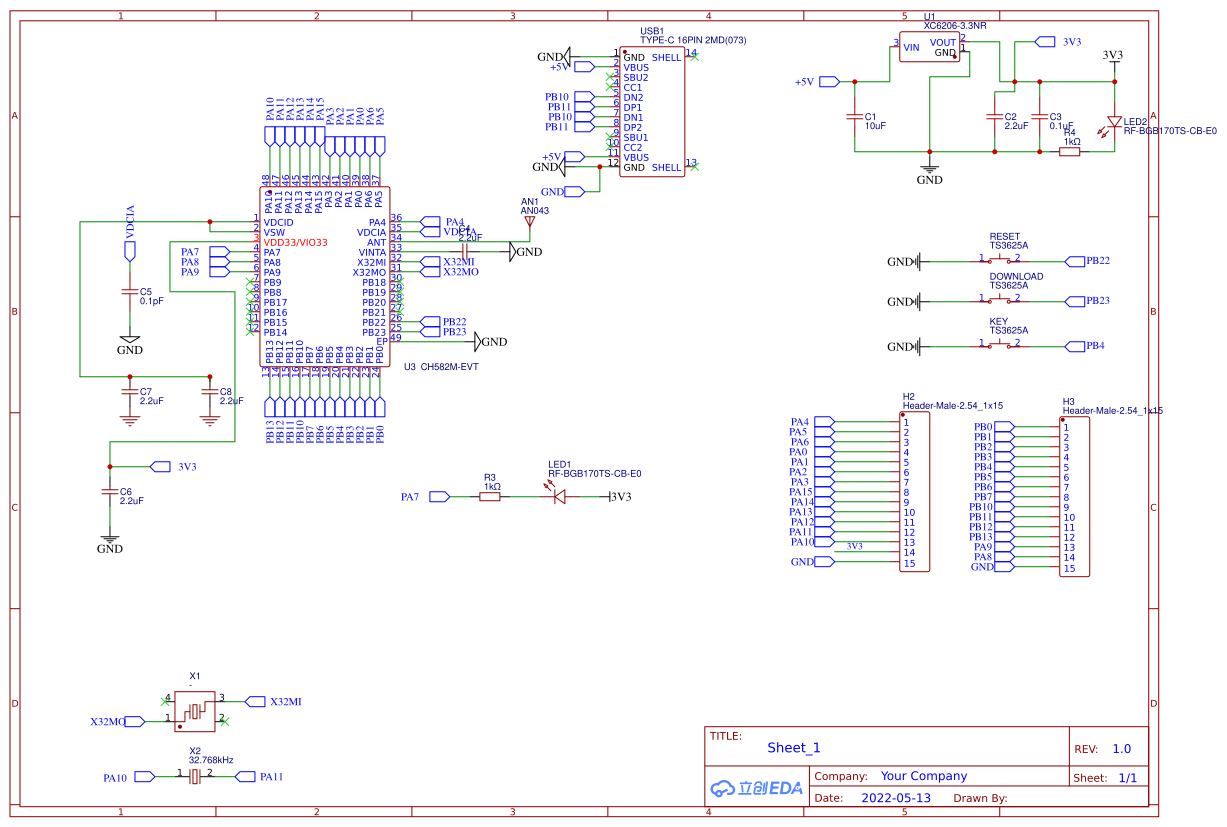1227x827 pixels.
Task: Click the X2 32.768kHz crystal symbol
Action: [x=195, y=776]
